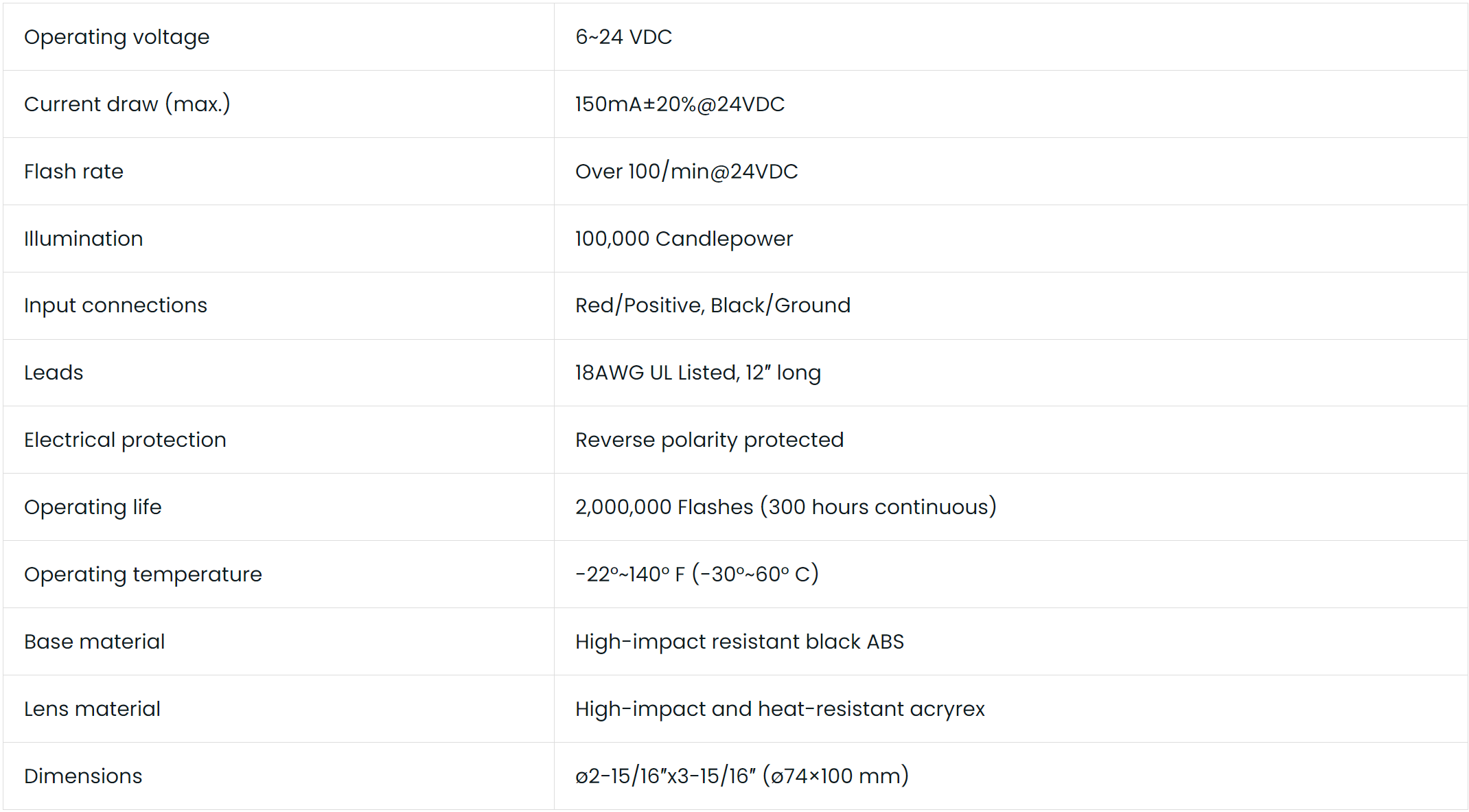Click the Electrical protection label
The width and height of the screenshot is (1469, 812).
click(125, 440)
